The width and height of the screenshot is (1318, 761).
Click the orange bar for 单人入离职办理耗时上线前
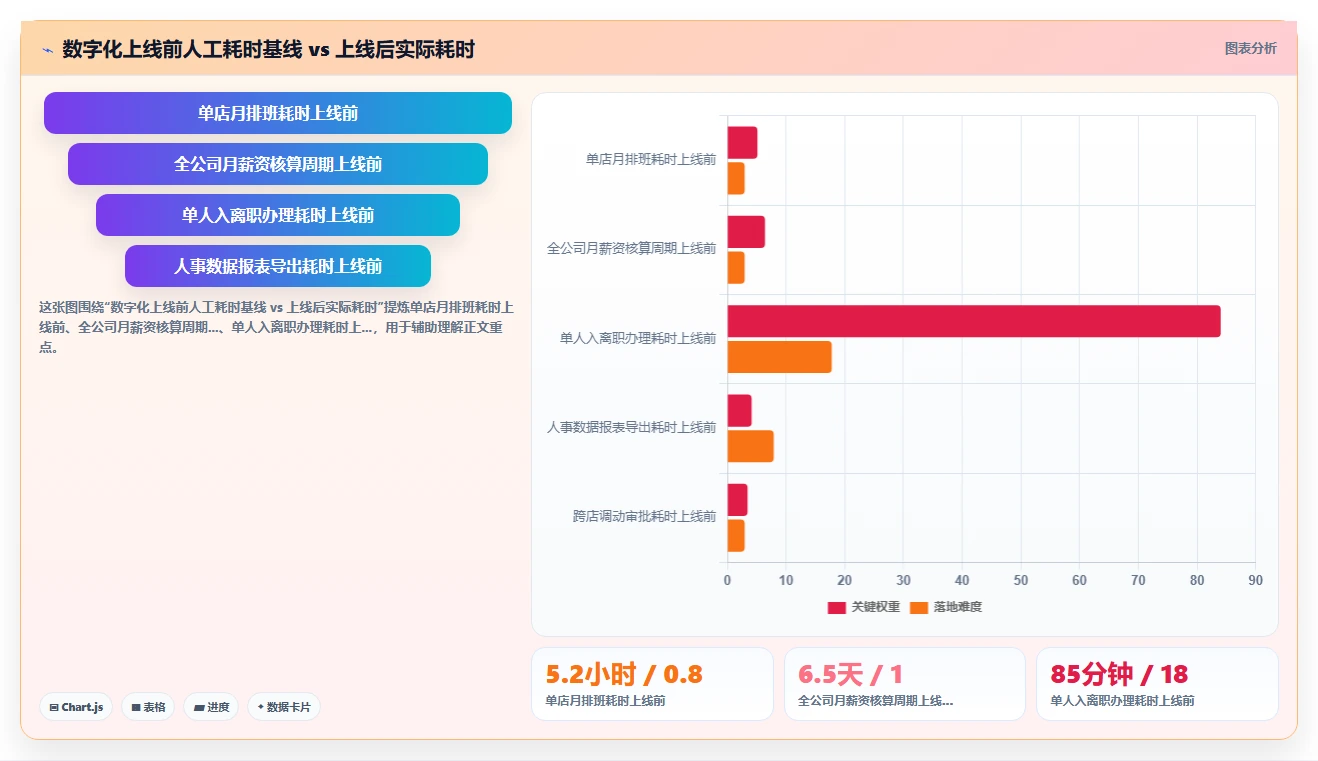779,357
